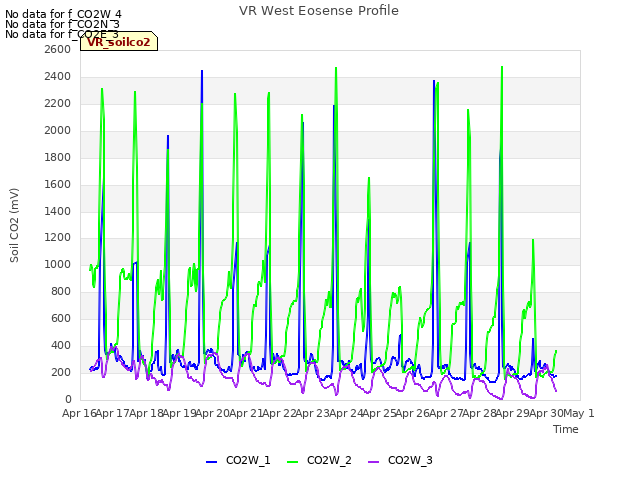Screen dimensions: 640x480
Task: Click the 2400 y-axis tick label
Action: point(58,76)
